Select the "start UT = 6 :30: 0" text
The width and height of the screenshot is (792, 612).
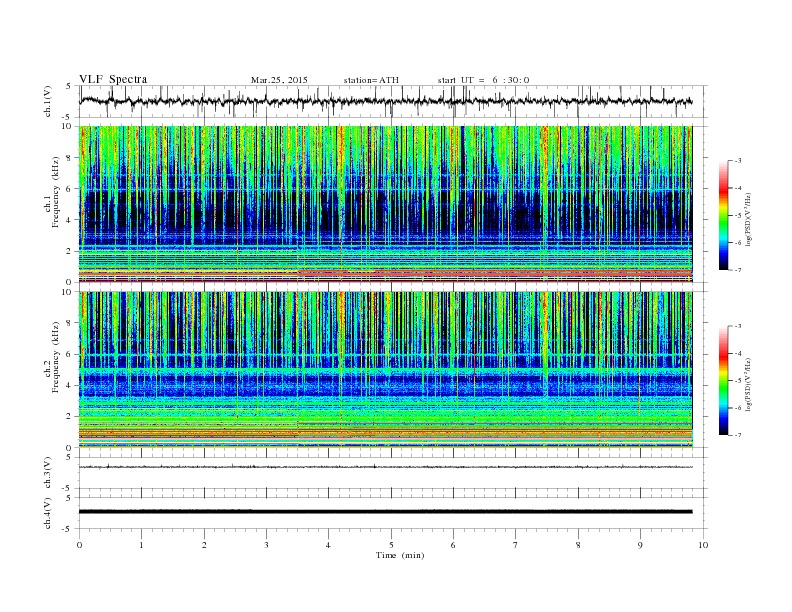[x=483, y=80]
